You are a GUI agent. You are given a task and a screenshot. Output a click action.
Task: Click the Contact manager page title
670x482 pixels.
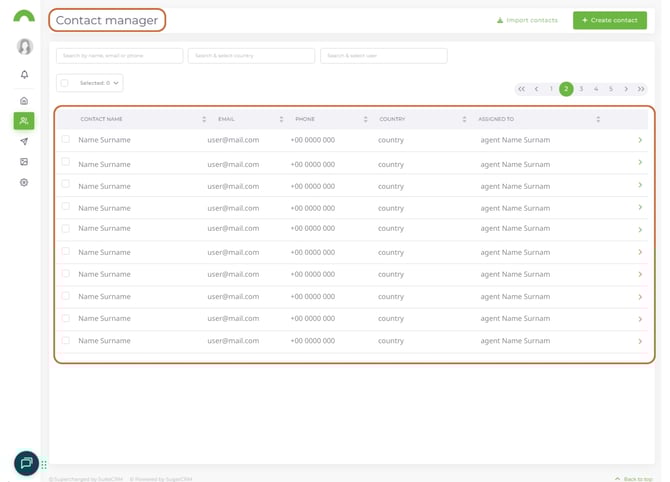pyautogui.click(x=107, y=20)
